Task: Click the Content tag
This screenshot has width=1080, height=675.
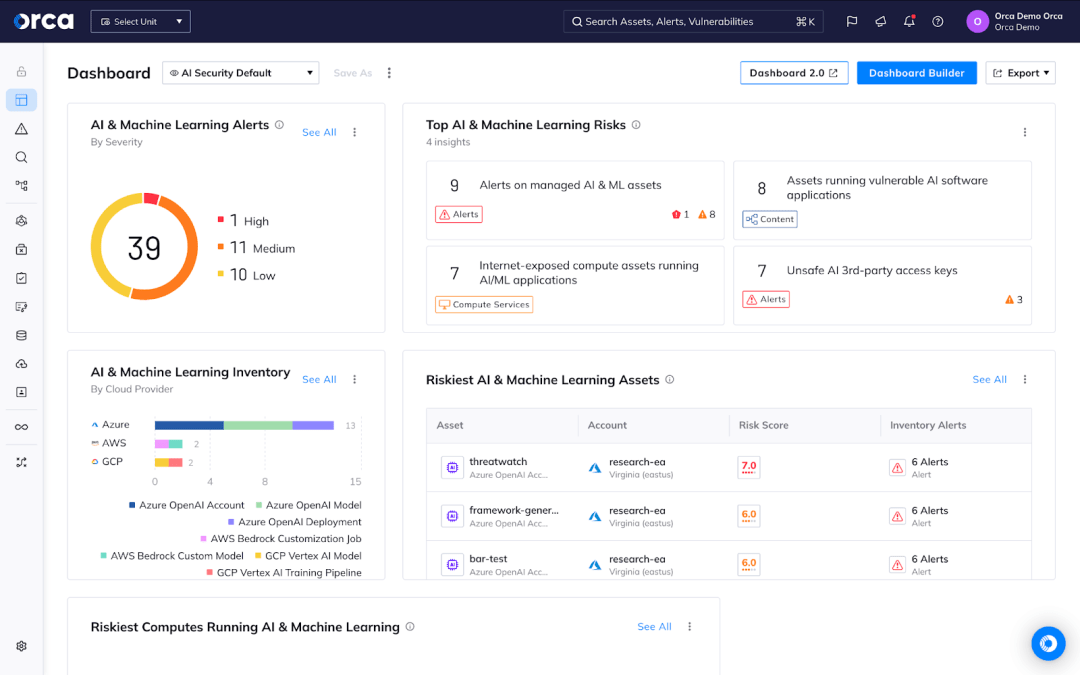Action: pyautogui.click(x=769, y=219)
